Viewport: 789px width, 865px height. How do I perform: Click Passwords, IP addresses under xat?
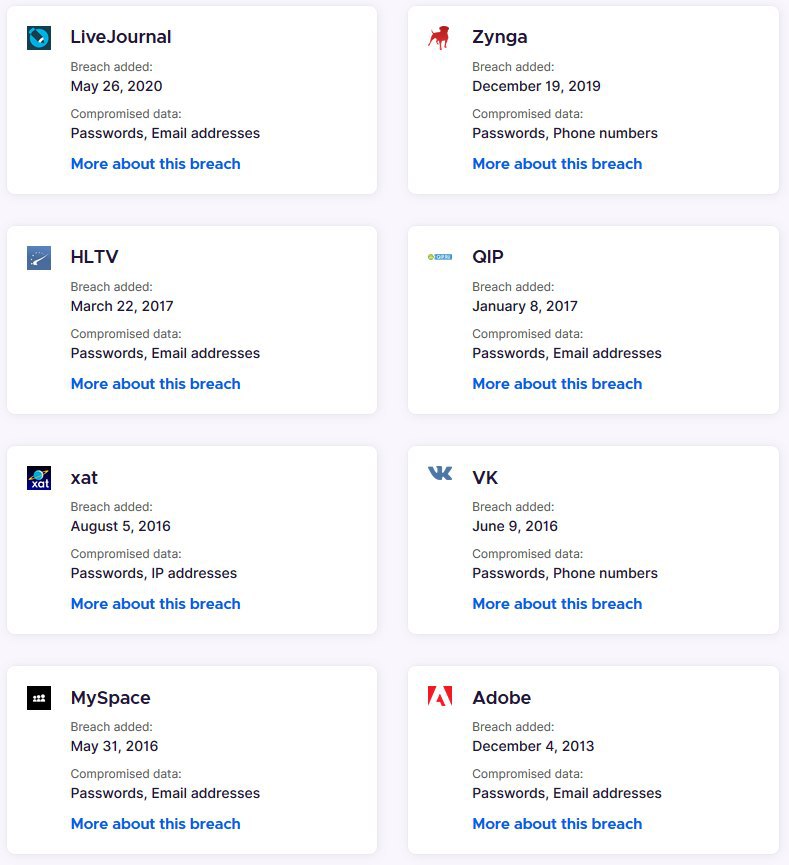[153, 573]
